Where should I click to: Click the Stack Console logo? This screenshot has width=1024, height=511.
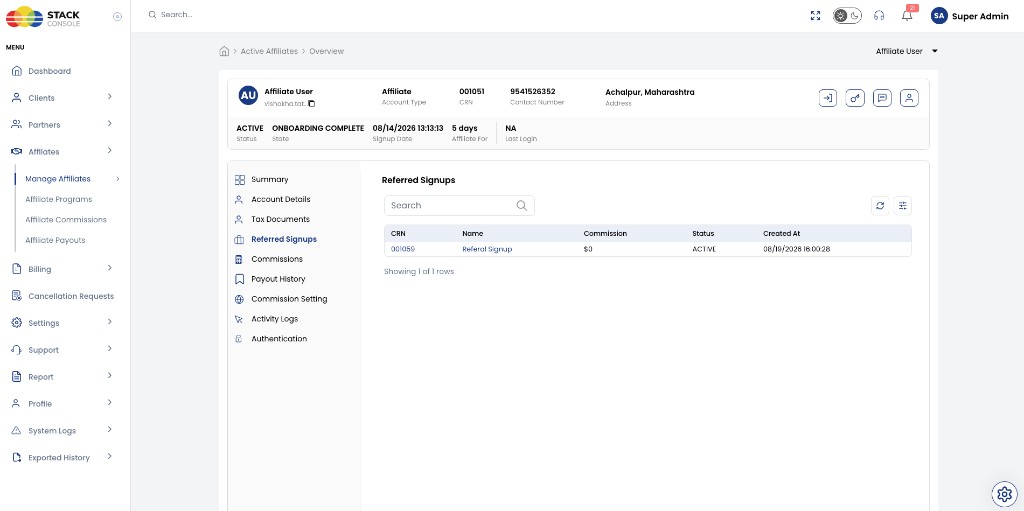43,17
